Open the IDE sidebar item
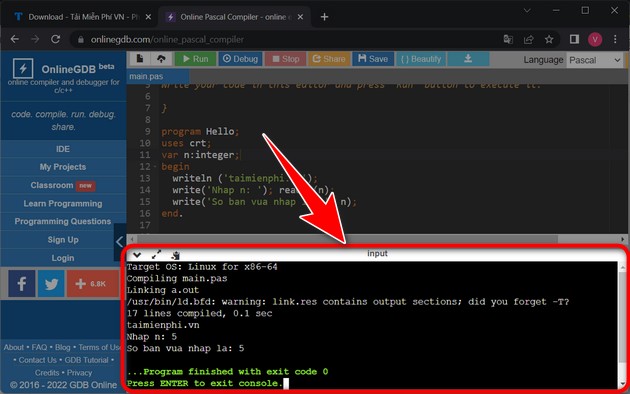The image size is (630, 394). click(x=63, y=149)
